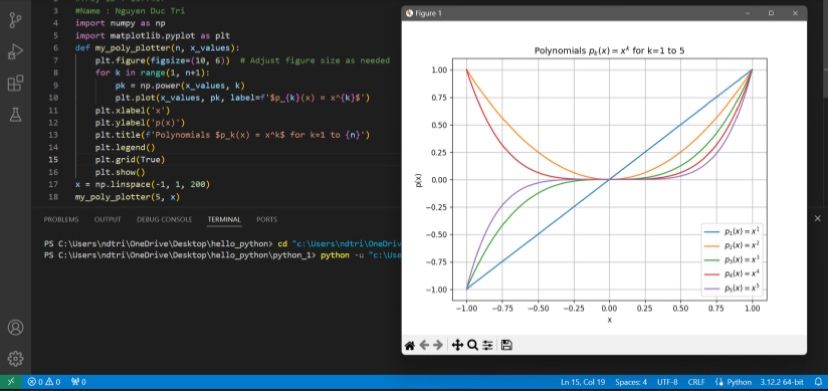828x391 pixels.
Task: Click the p4(x) = x^4 legend entry
Action: 733,273
